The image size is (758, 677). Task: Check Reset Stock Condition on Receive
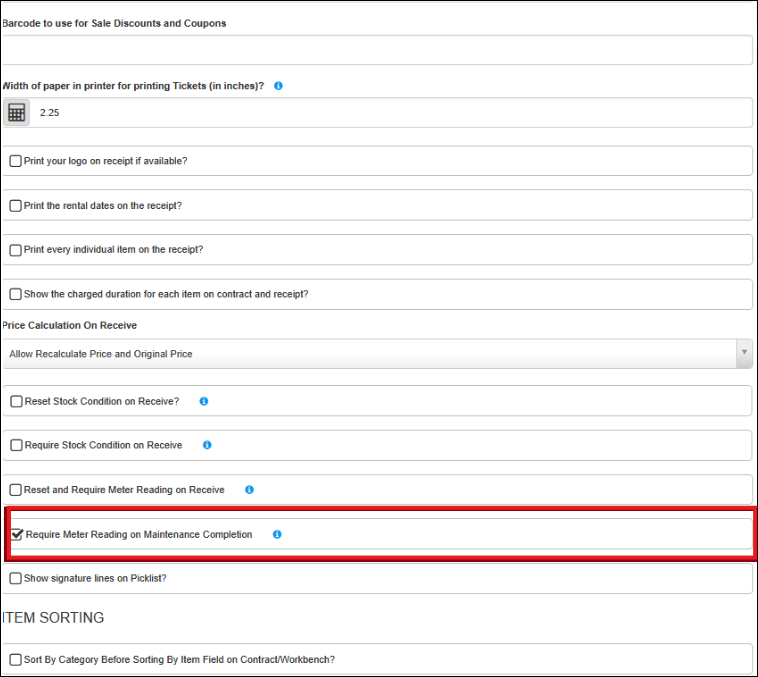[16, 401]
